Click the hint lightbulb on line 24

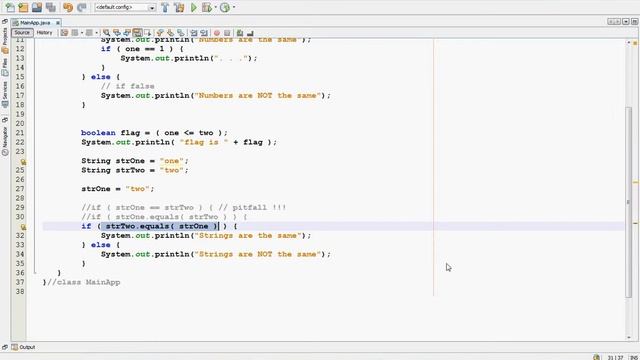pyautogui.click(x=23, y=162)
